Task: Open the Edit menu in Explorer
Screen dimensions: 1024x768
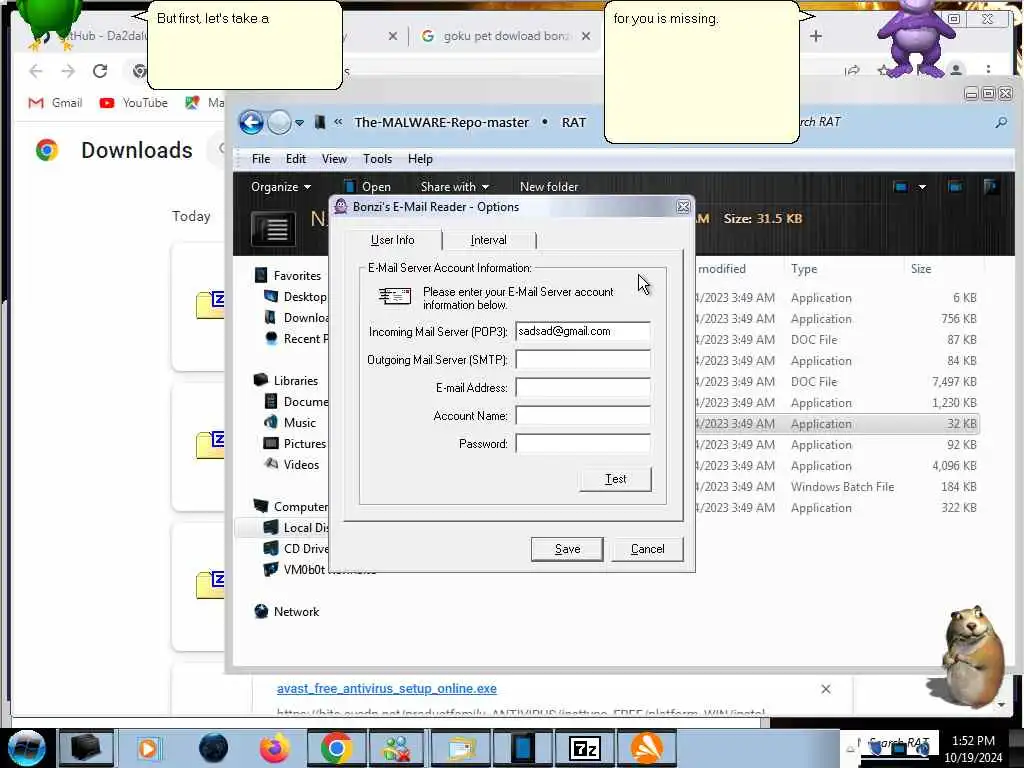Action: click(295, 159)
